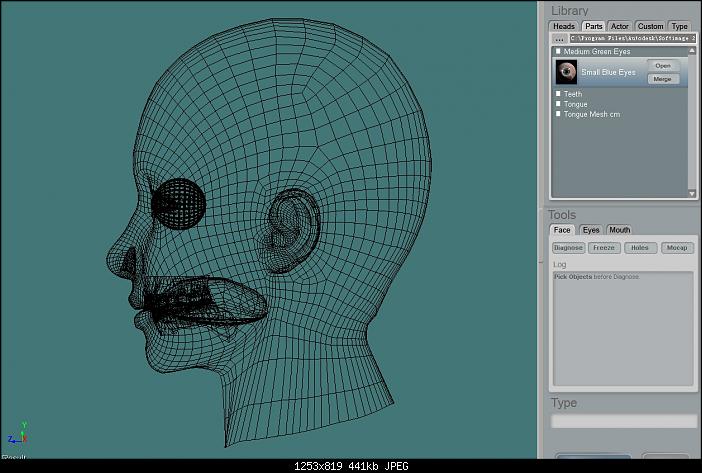Click the Holes button

[x=640, y=248]
